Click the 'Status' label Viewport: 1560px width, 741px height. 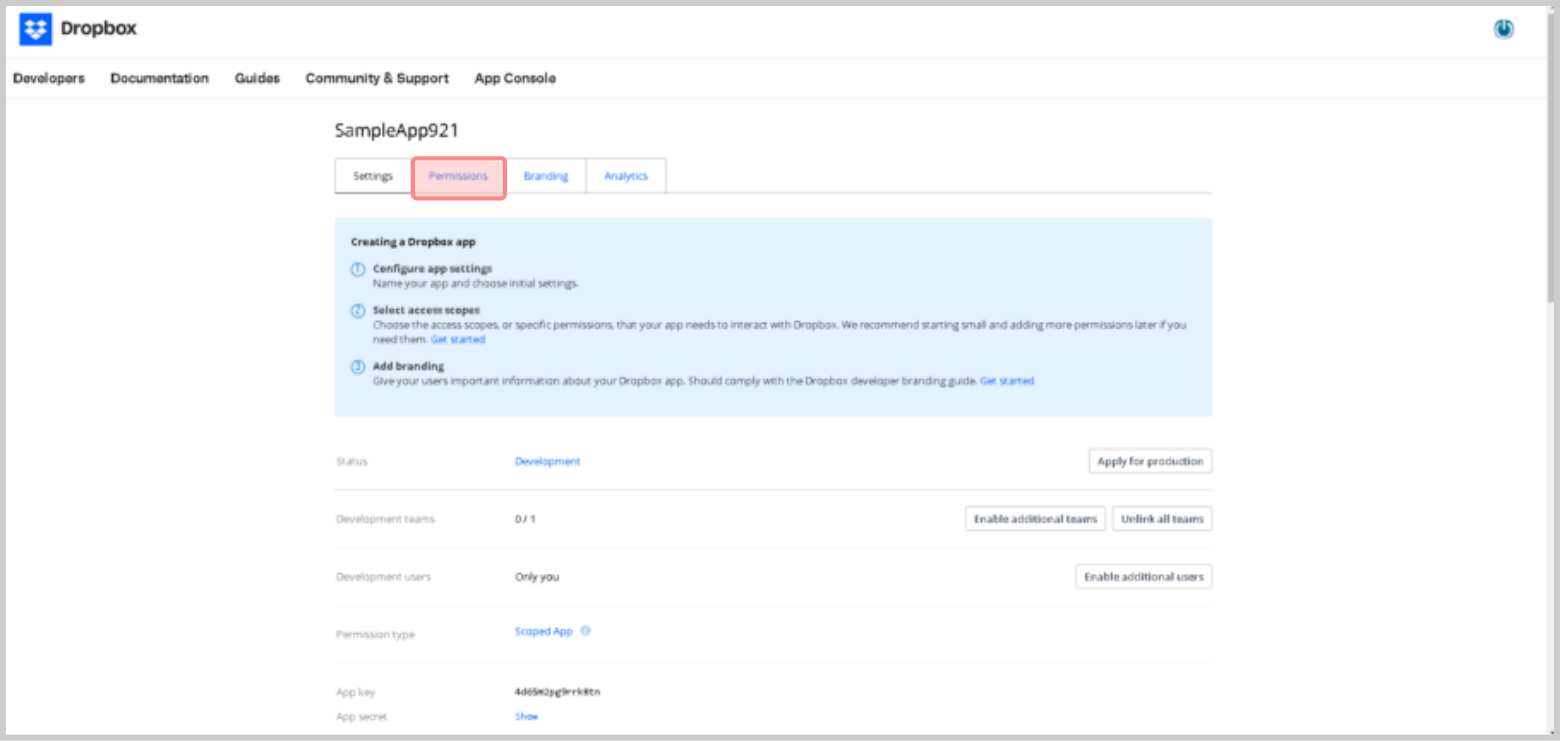[x=352, y=462]
